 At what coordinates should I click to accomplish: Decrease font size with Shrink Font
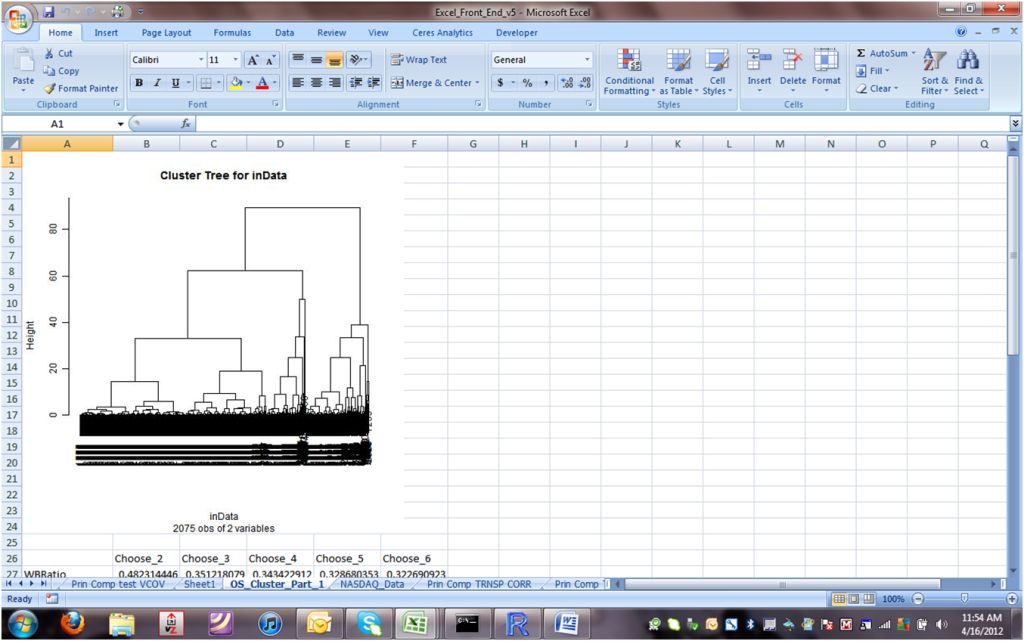click(x=270, y=60)
